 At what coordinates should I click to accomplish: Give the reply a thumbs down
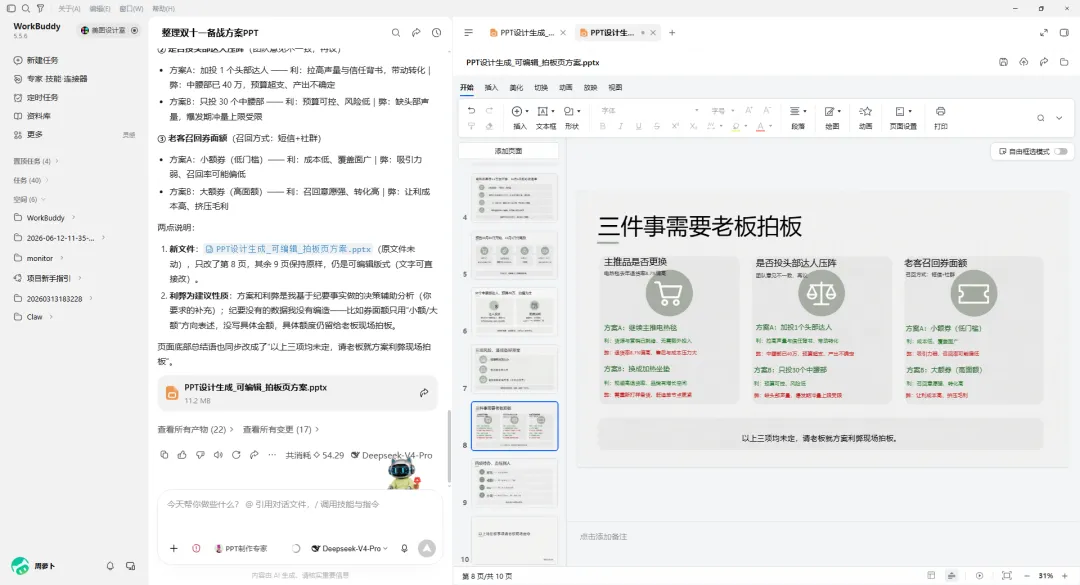click(x=200, y=455)
